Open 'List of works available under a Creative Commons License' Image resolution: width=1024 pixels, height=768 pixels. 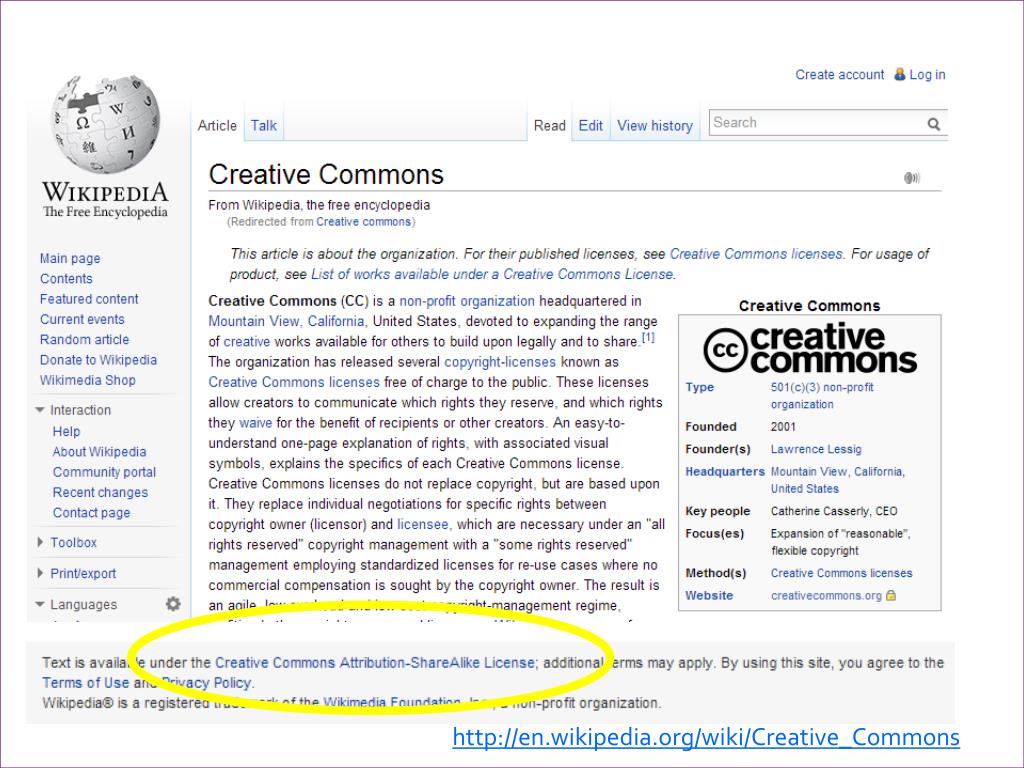492,274
